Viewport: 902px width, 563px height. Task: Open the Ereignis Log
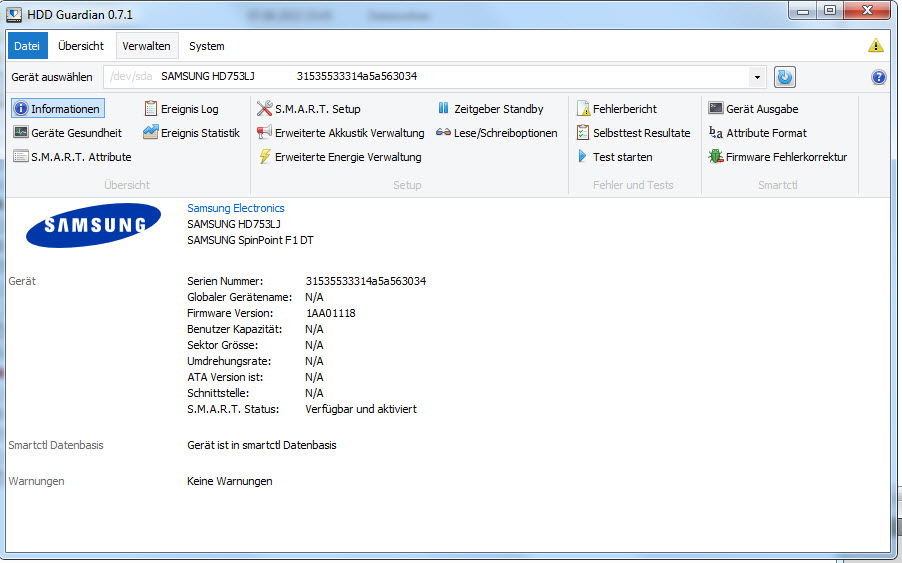click(x=181, y=109)
